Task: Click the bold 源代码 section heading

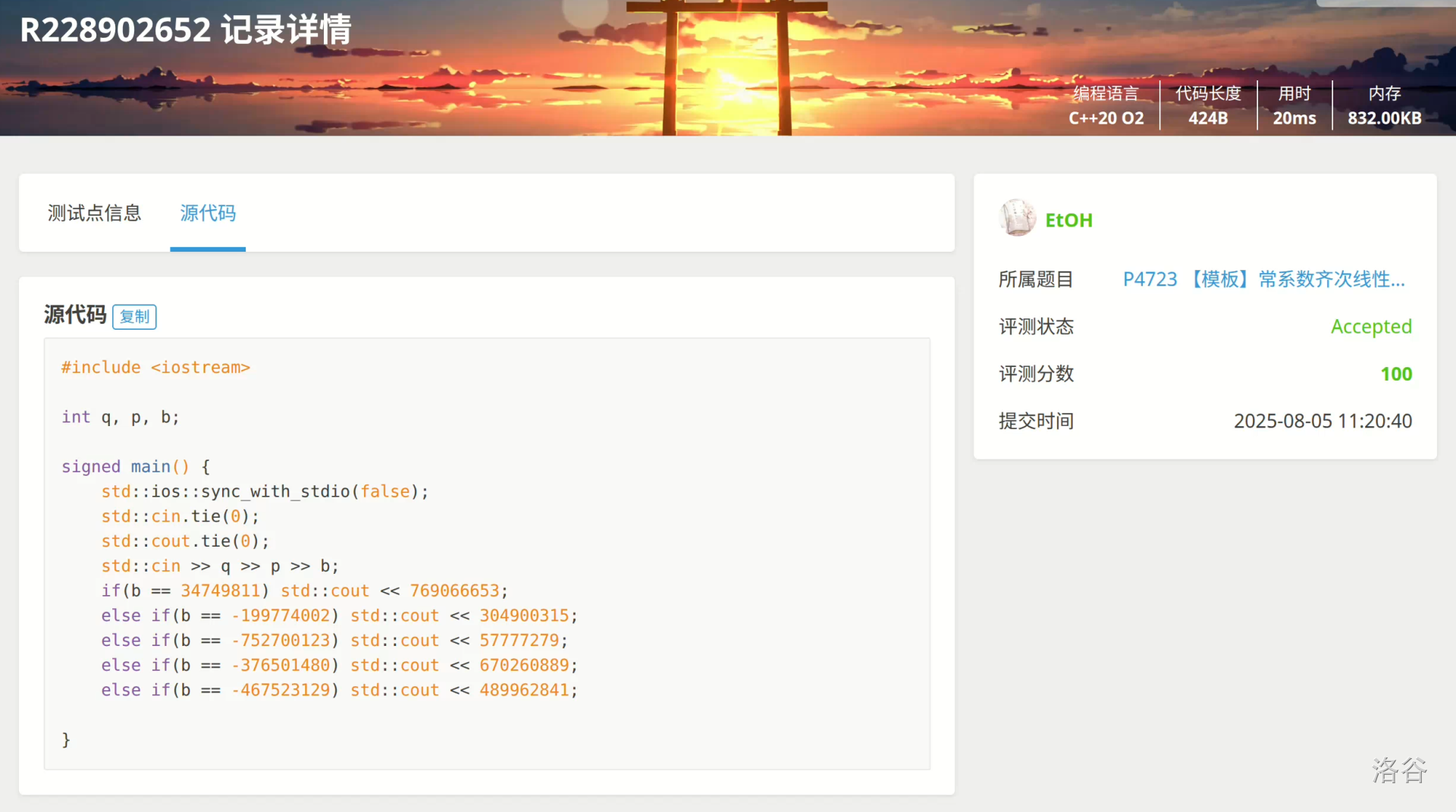Action: (x=75, y=315)
